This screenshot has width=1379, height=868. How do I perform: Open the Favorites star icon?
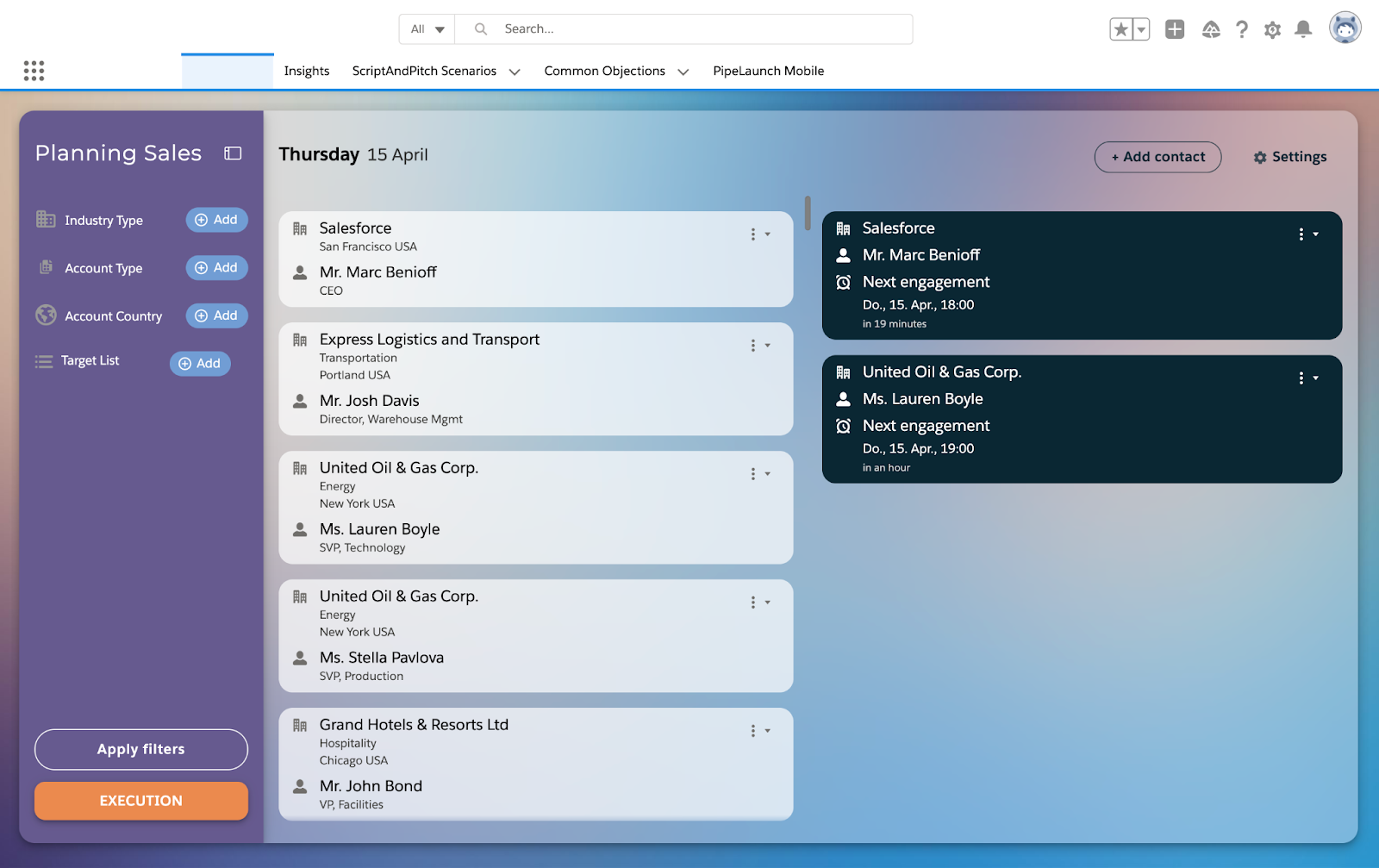click(1120, 29)
